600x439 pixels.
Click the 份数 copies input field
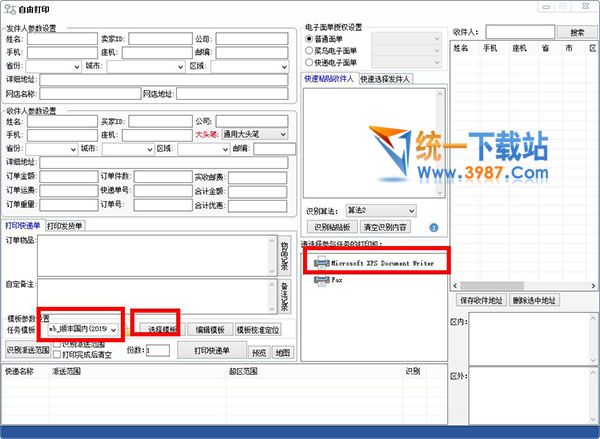pyautogui.click(x=158, y=351)
